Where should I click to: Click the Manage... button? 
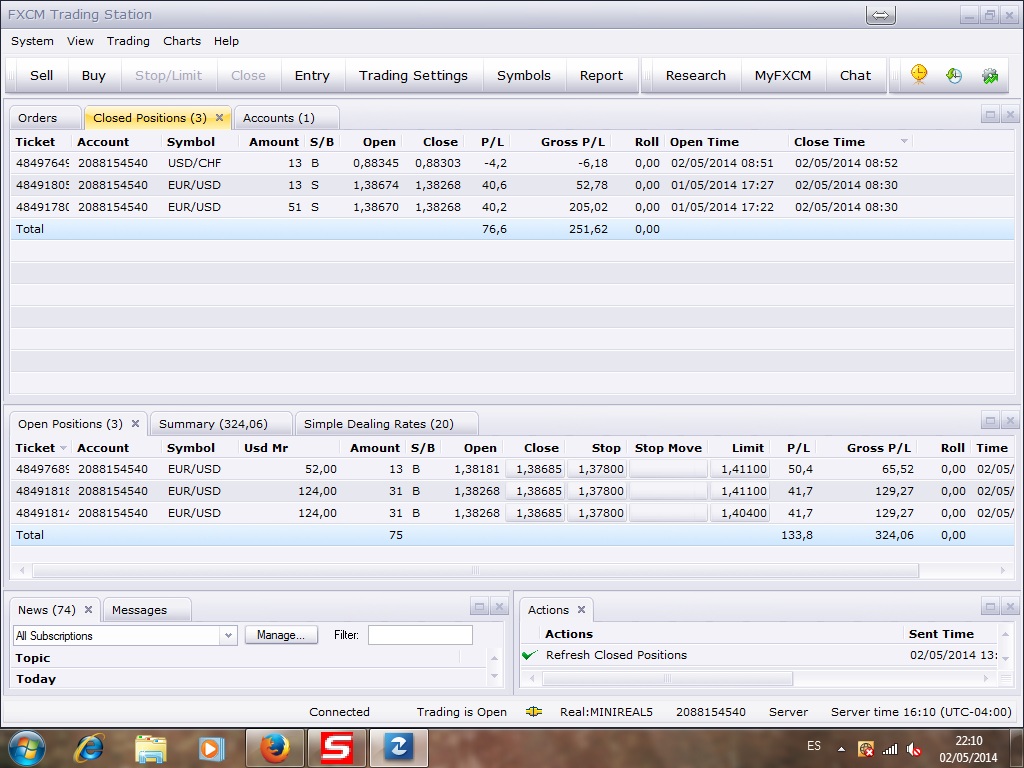pos(281,635)
